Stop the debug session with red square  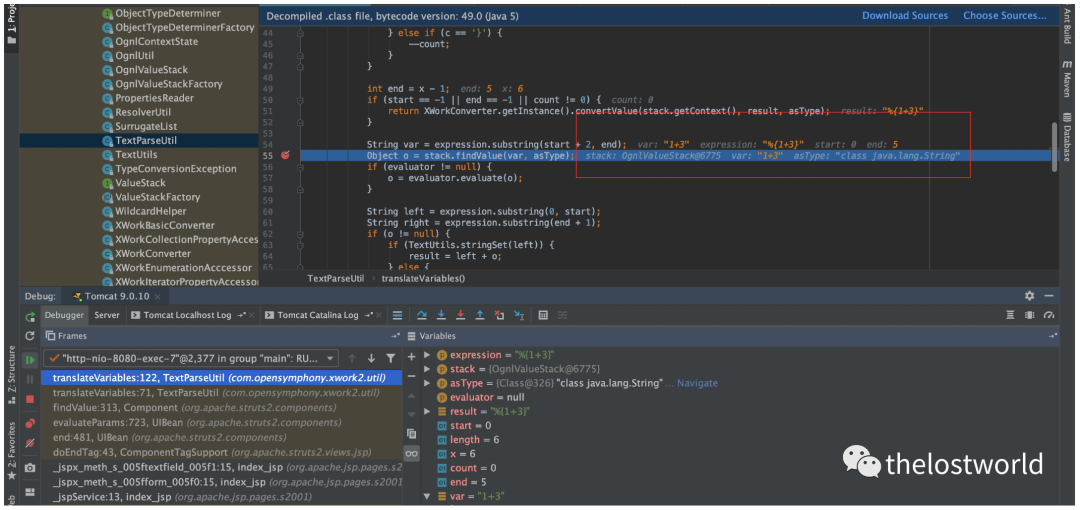30,399
